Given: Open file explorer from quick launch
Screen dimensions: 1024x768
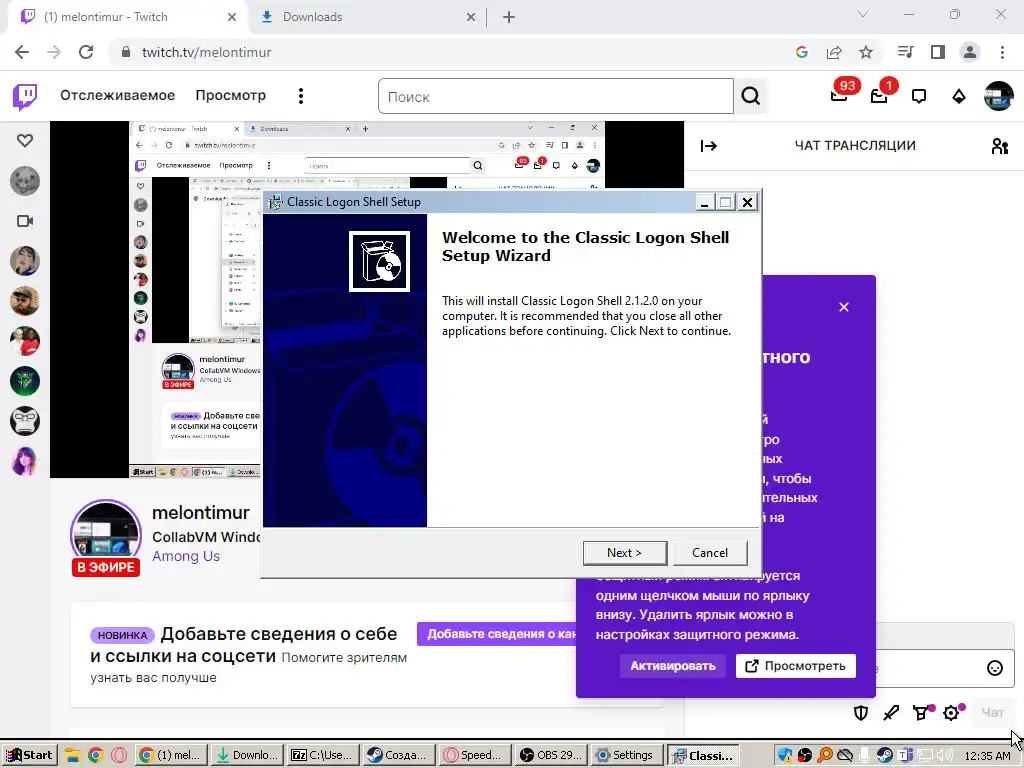Looking at the screenshot, I should click(x=72, y=756).
